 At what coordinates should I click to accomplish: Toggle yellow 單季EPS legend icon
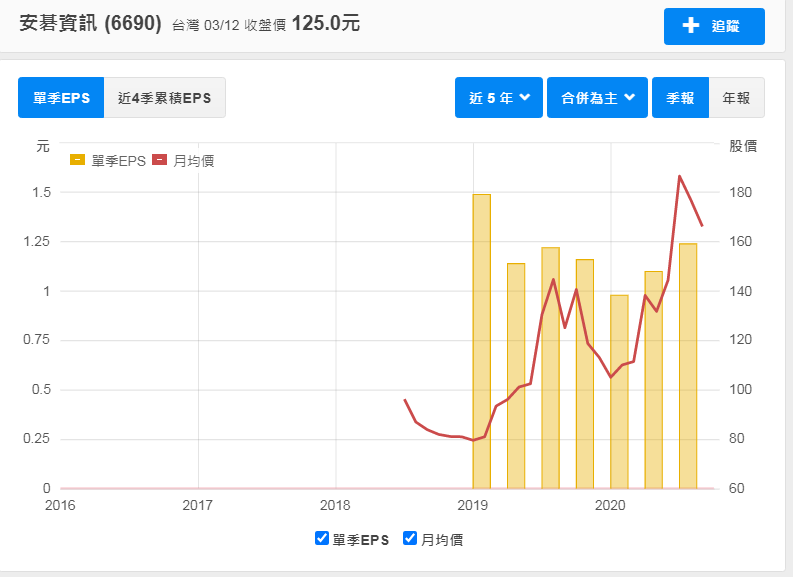click(x=77, y=160)
